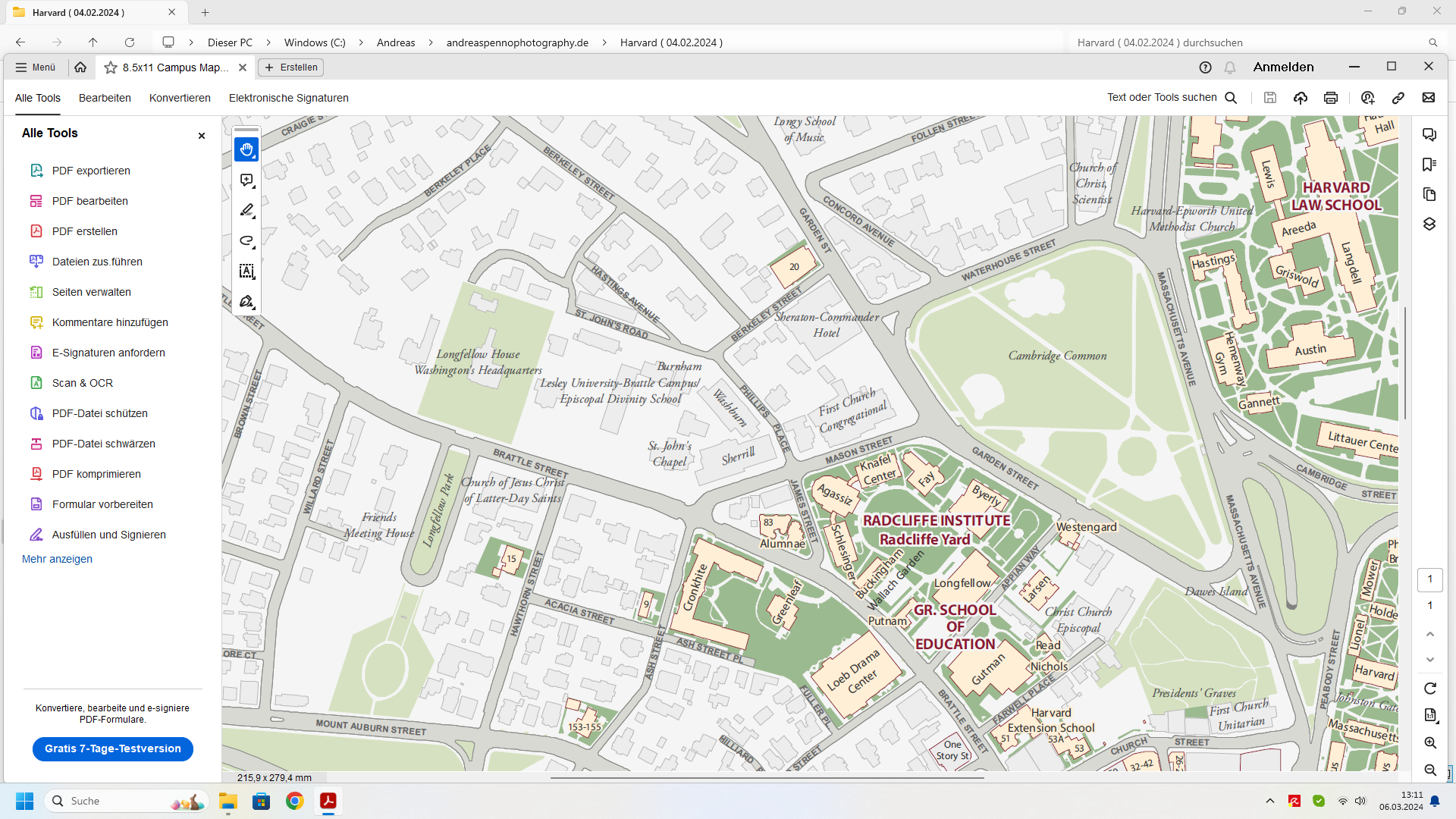1456x819 pixels.
Task: Open the Menü hamburger menu
Action: coord(36,67)
